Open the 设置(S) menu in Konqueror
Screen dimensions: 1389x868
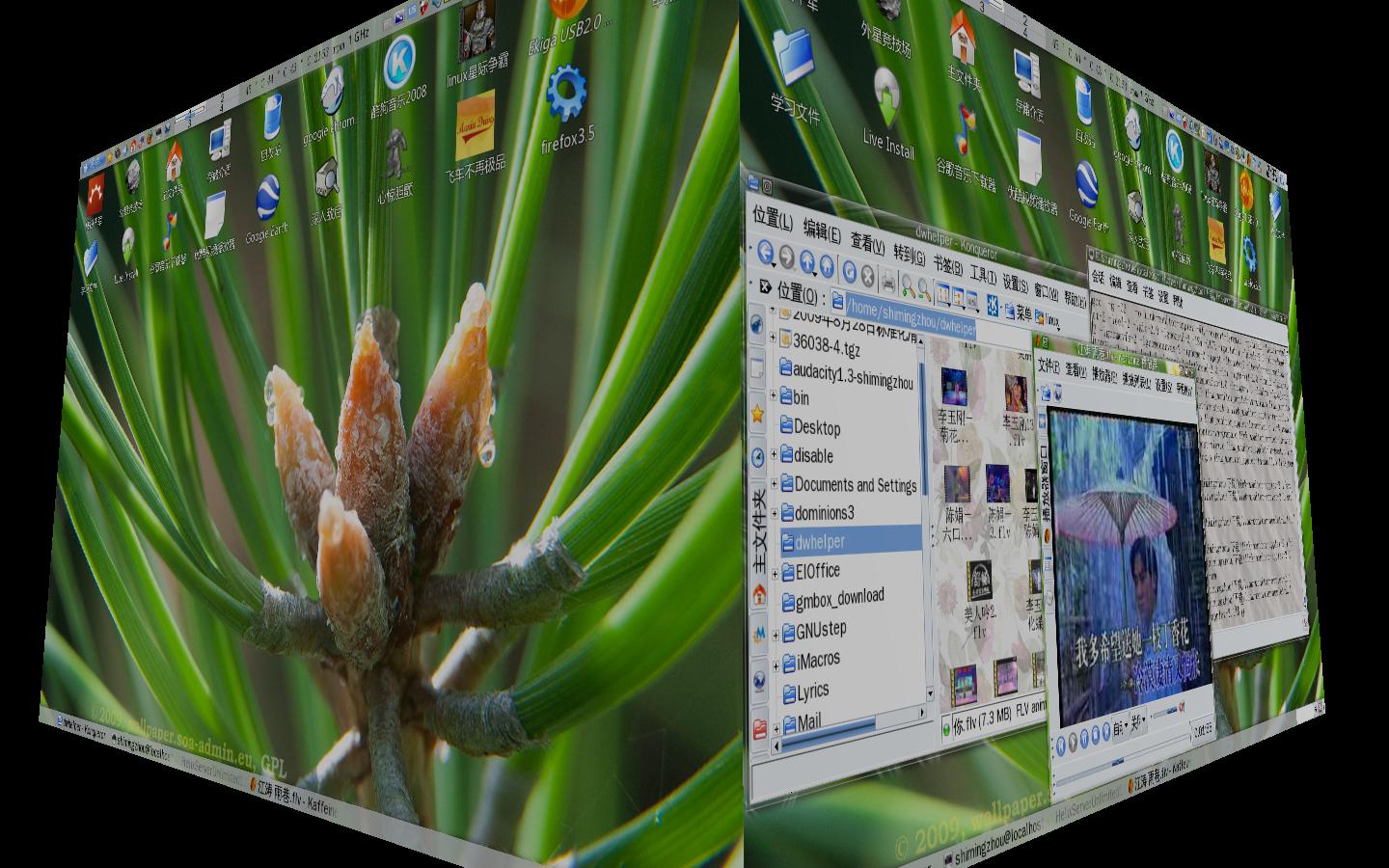(x=1014, y=285)
